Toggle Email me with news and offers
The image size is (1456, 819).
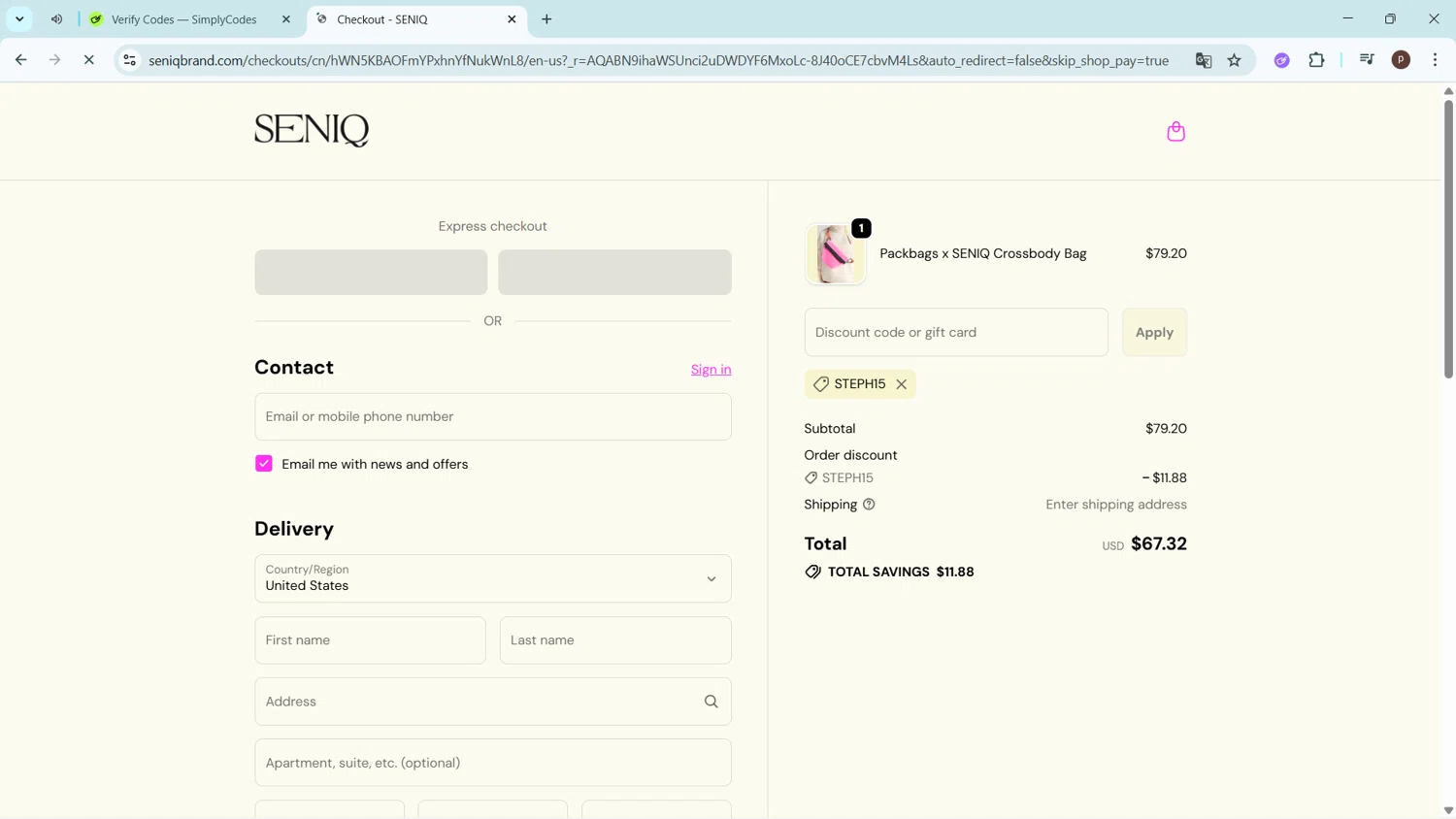coord(264,464)
